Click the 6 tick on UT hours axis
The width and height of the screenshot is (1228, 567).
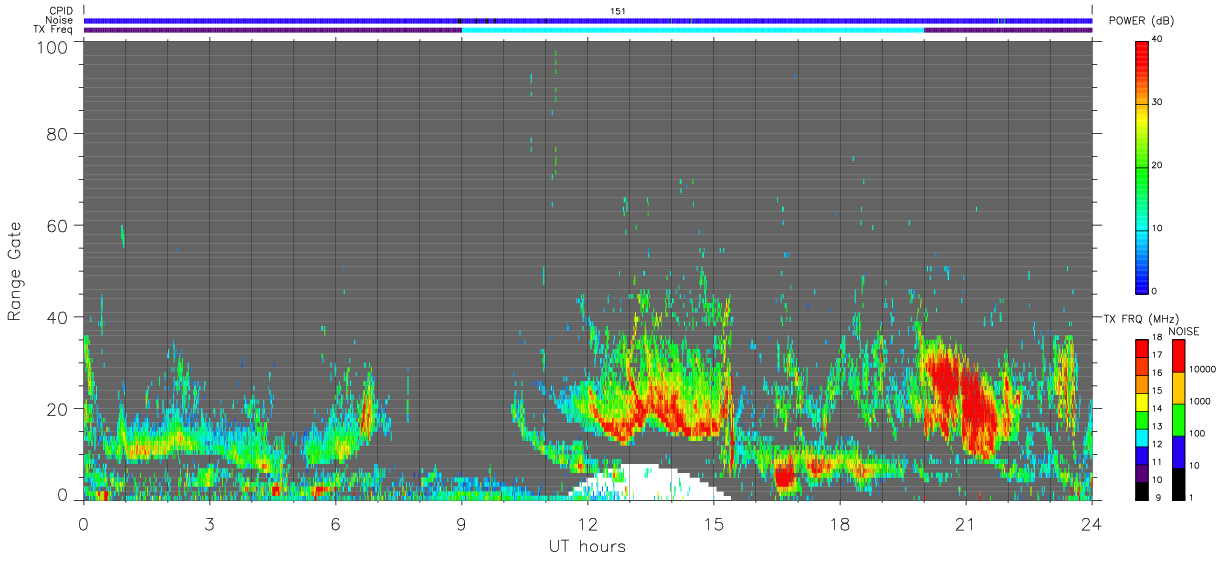tap(336, 524)
